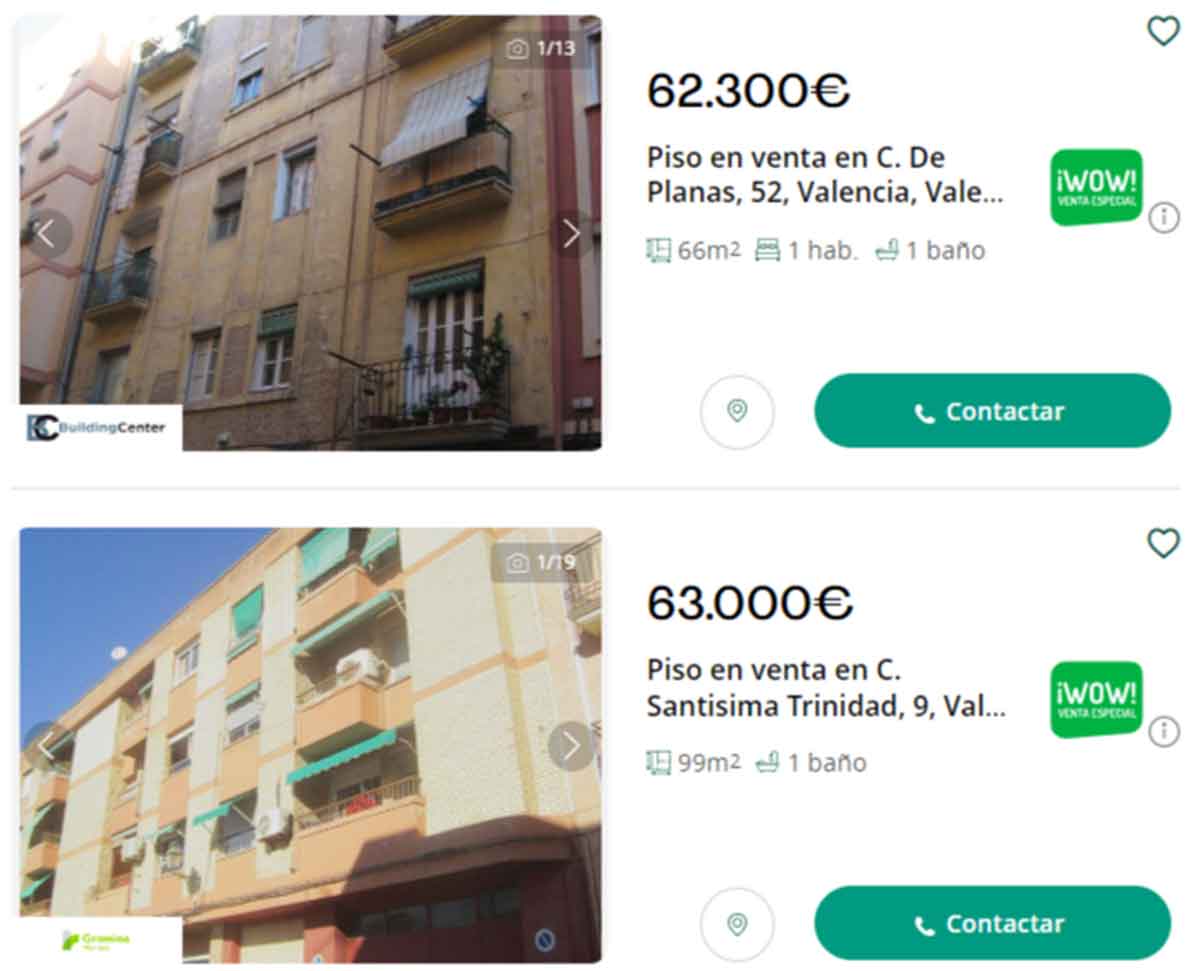
Task: Show previous photo of Santisima Trinidad flat
Action: click(46, 746)
